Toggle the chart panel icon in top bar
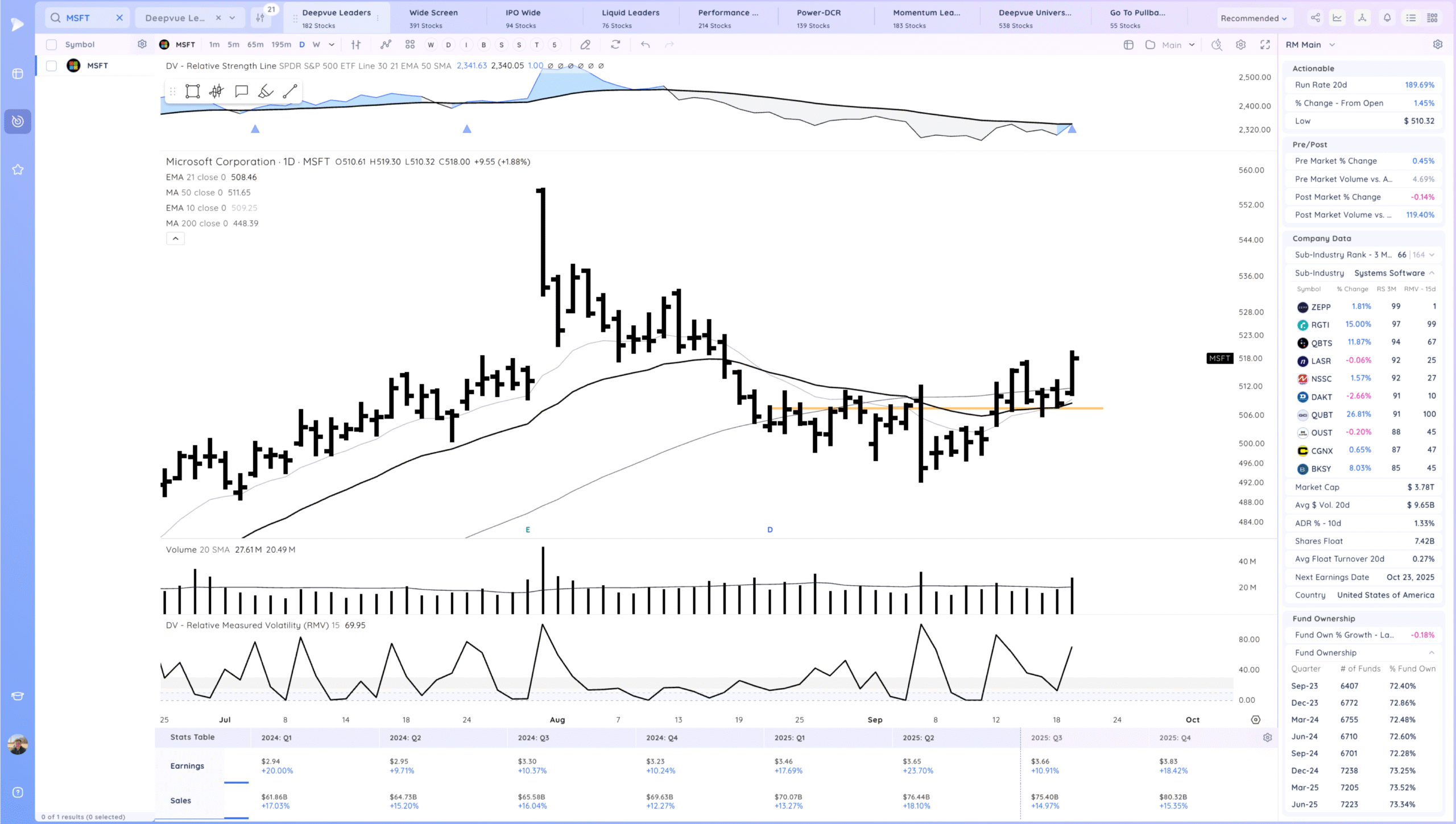Screen dimensions: 1456x824 coord(1337,18)
